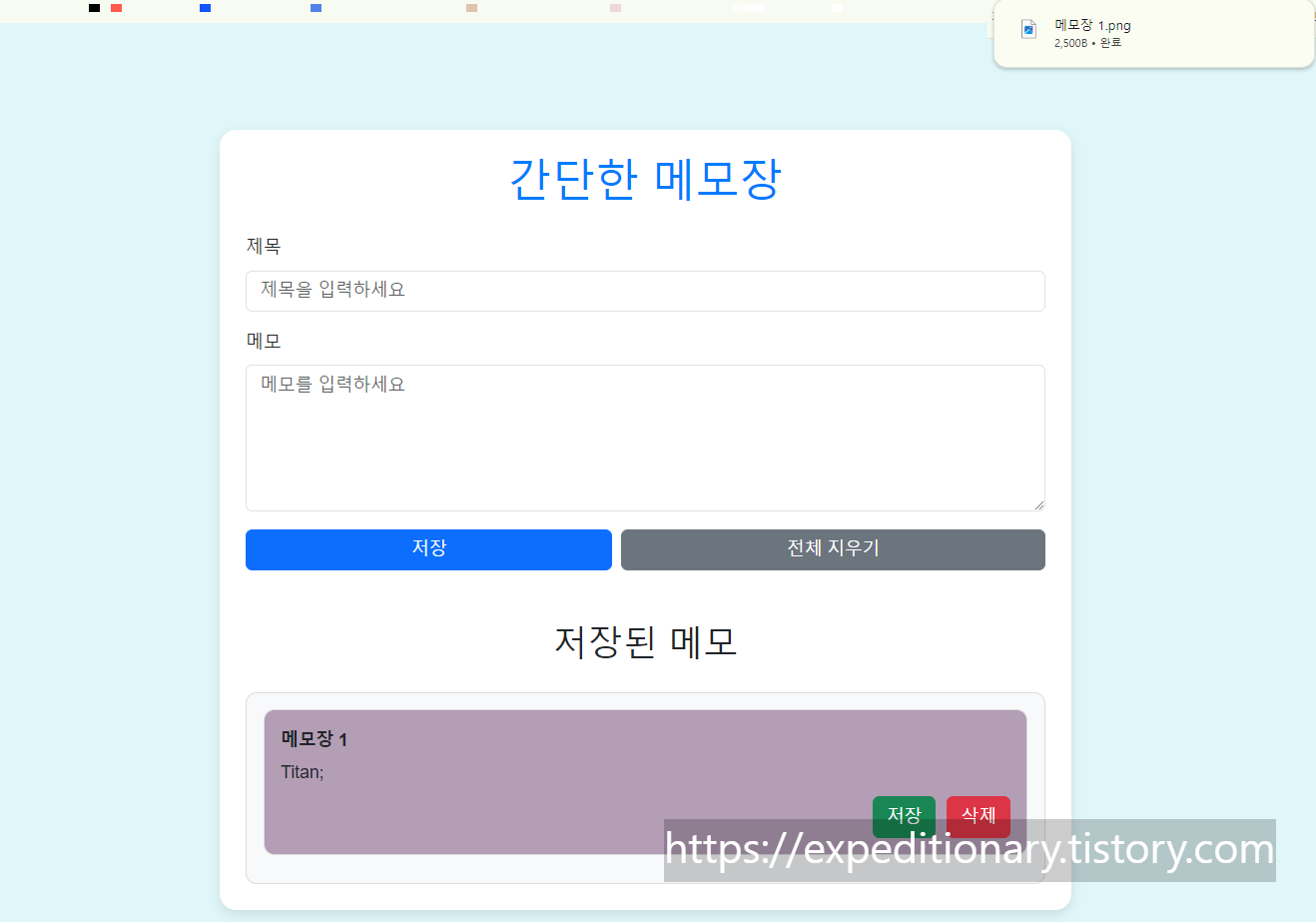This screenshot has width=1316, height=922.
Task: Click the 메모장 1.png file icon in download popup
Action: (1028, 30)
